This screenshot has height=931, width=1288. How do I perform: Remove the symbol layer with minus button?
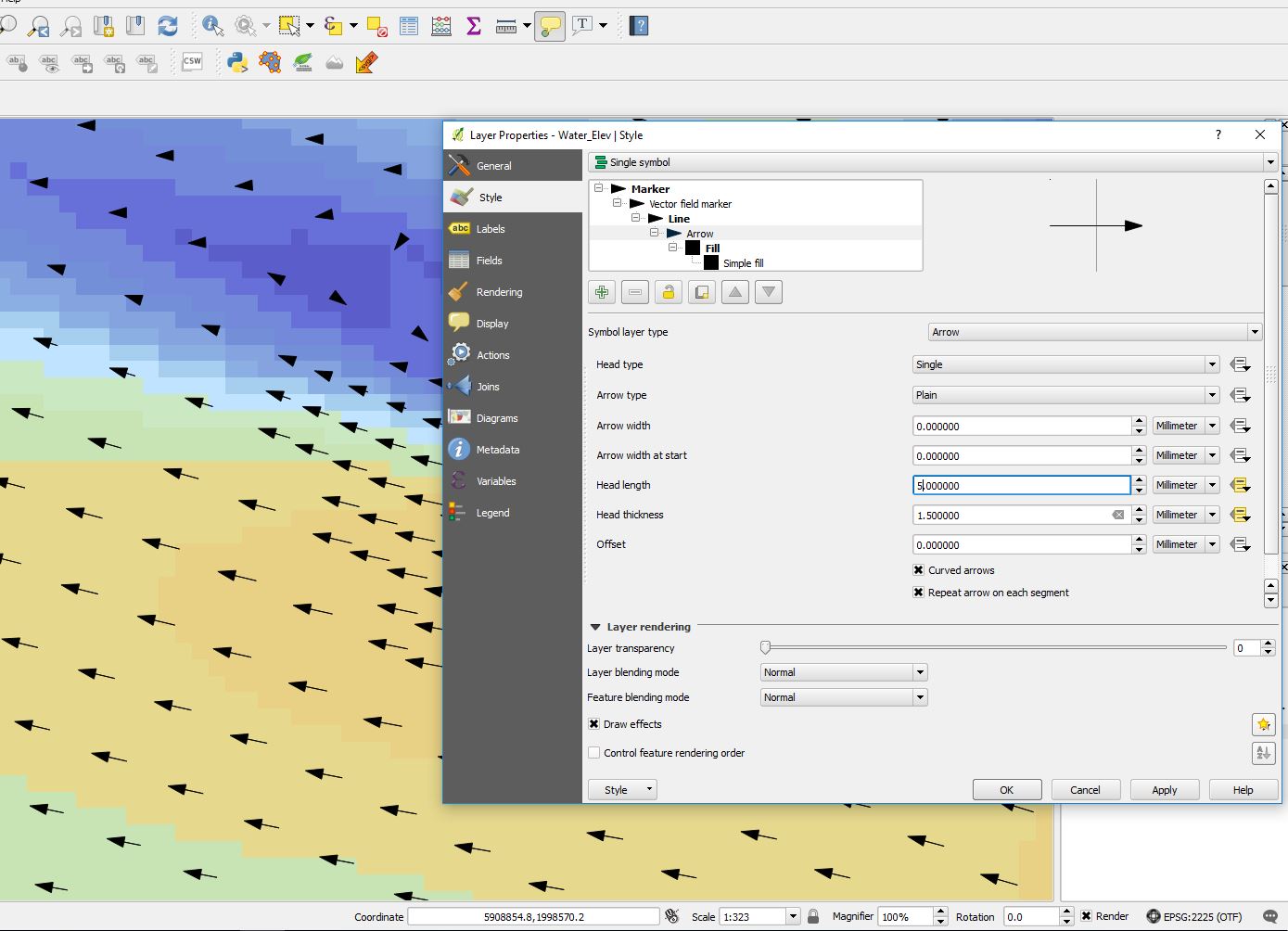tap(635, 292)
